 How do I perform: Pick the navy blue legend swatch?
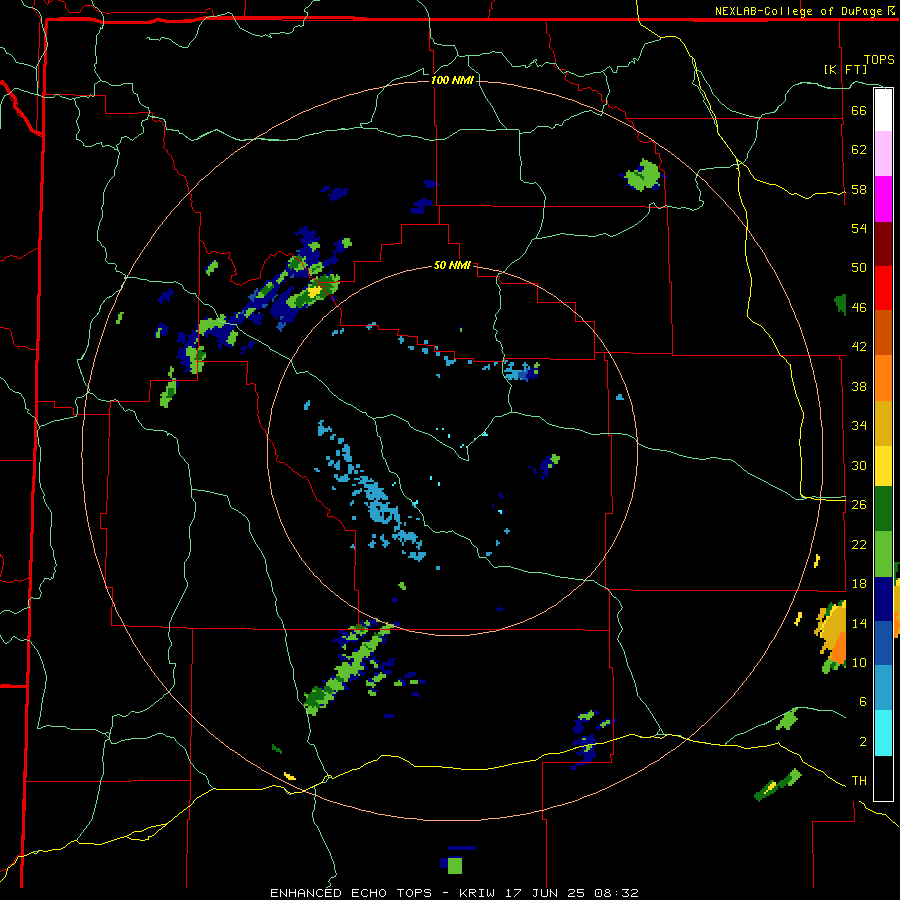pyautogui.click(x=883, y=599)
